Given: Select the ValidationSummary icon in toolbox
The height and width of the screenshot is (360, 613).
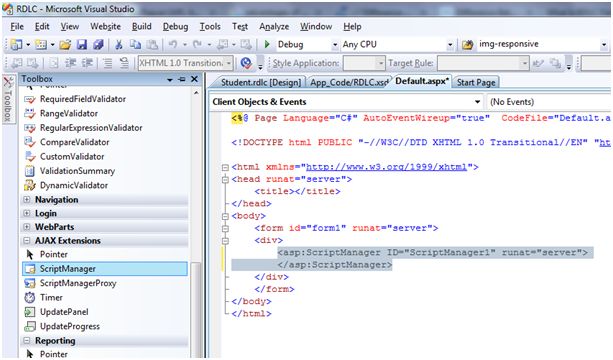Looking at the screenshot, I should (30, 171).
